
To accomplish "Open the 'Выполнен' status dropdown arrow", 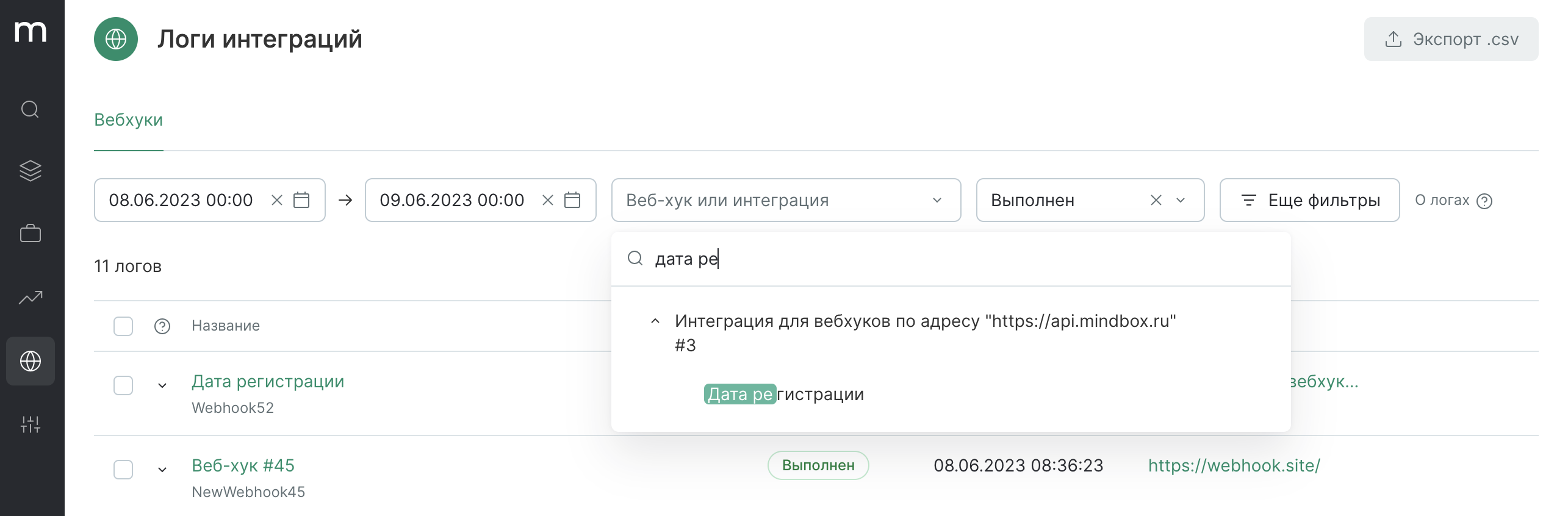I will click(1181, 200).
